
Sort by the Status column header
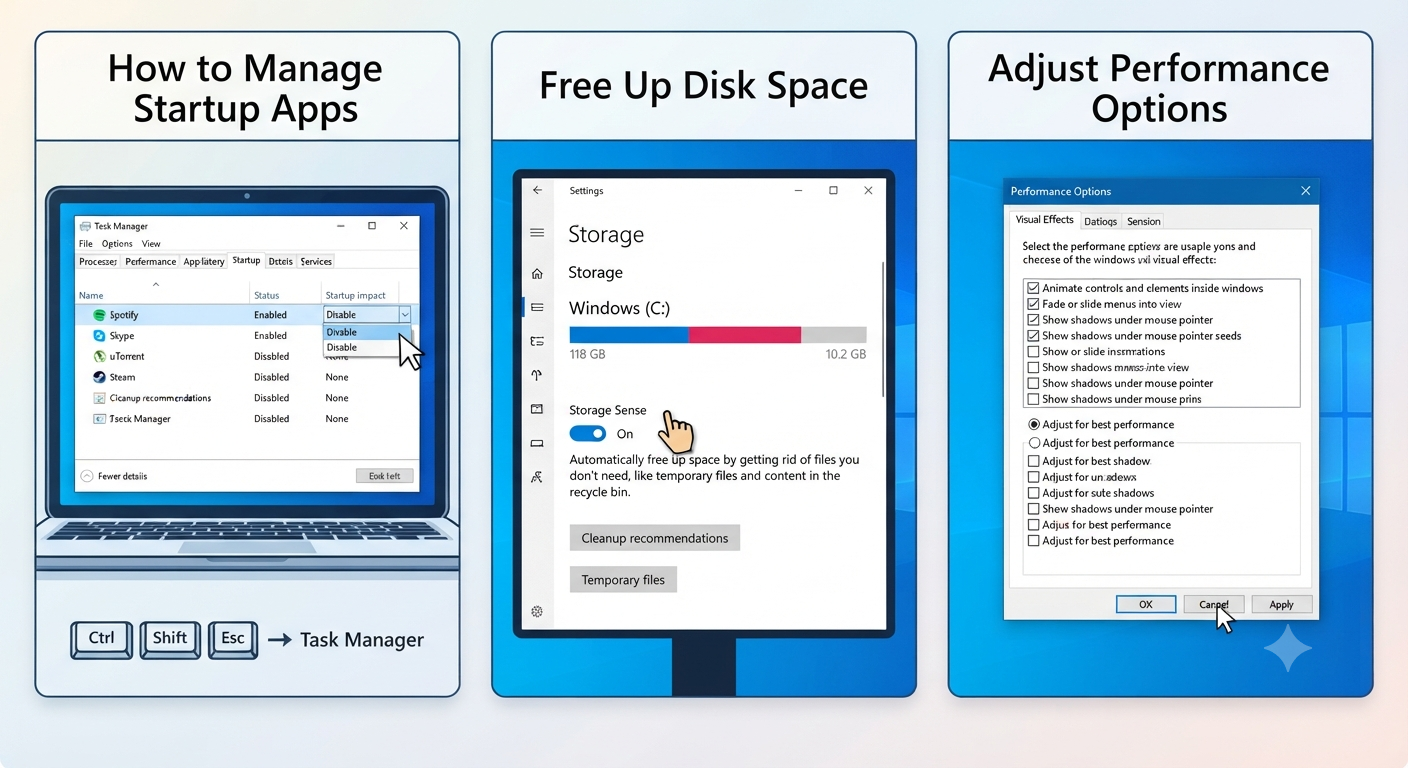pyautogui.click(x=267, y=295)
